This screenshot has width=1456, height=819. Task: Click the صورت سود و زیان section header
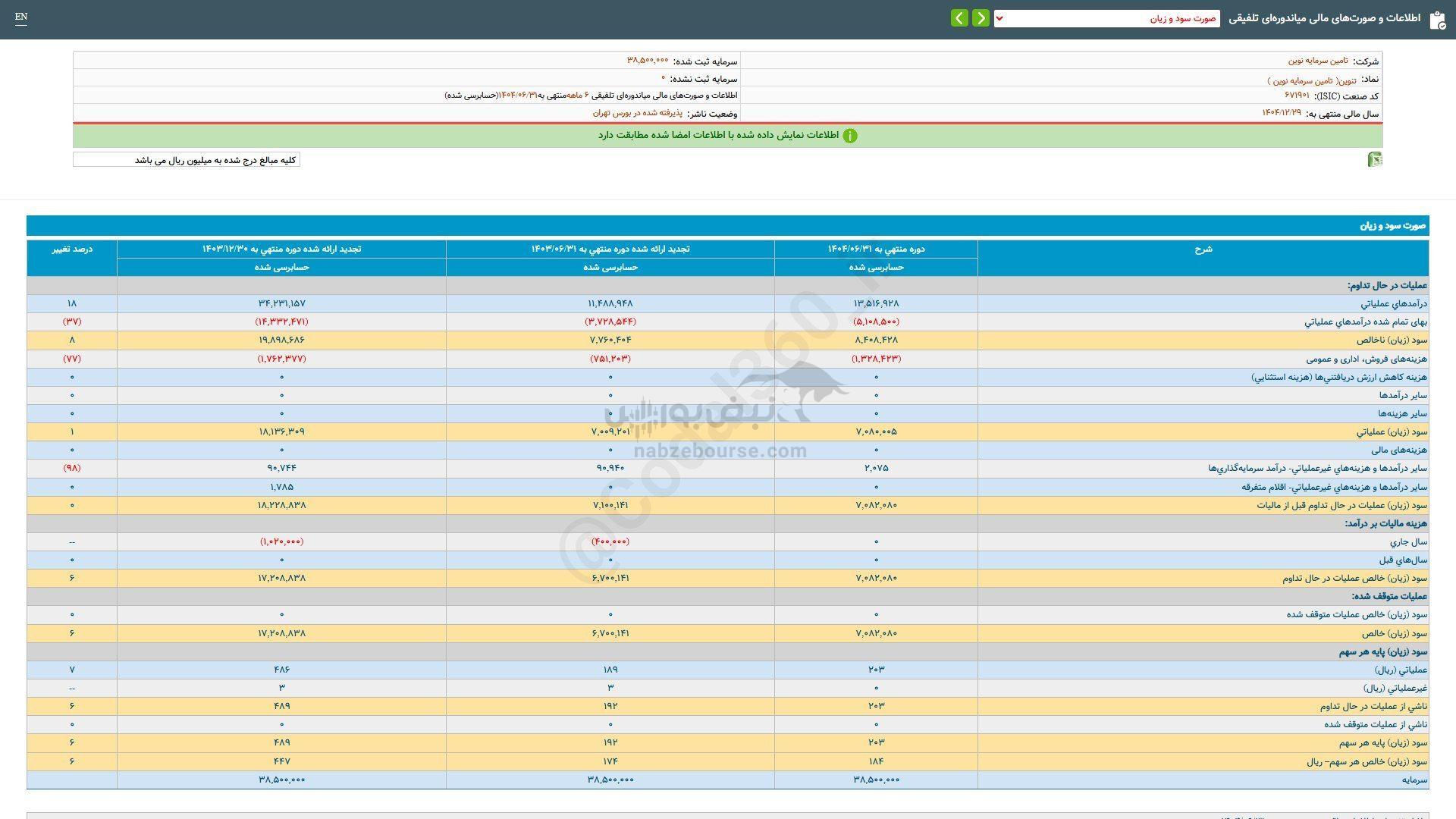click(1392, 226)
